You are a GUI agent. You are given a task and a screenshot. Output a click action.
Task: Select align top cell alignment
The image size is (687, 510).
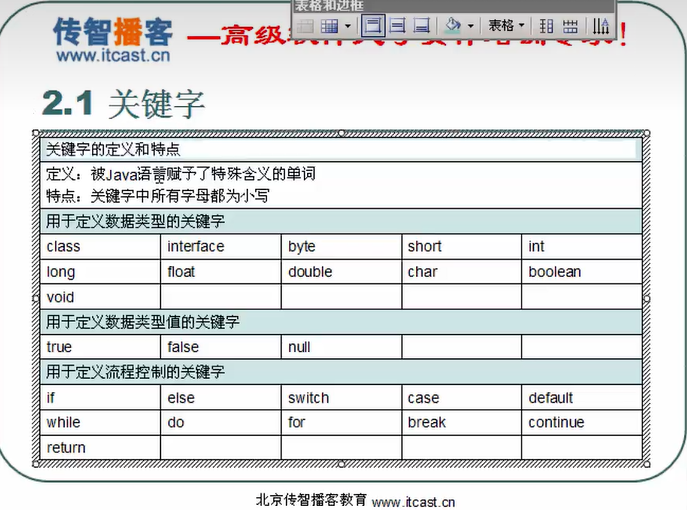pyautogui.click(x=373, y=26)
